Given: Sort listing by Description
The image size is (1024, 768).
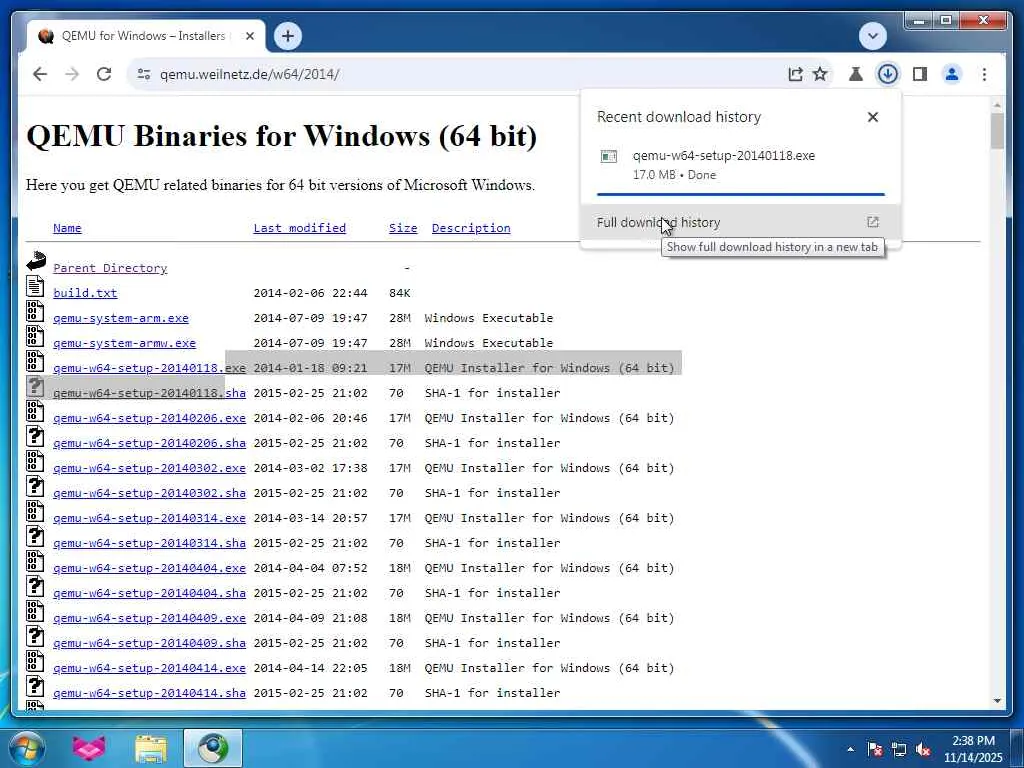Looking at the screenshot, I should pyautogui.click(x=471, y=228).
